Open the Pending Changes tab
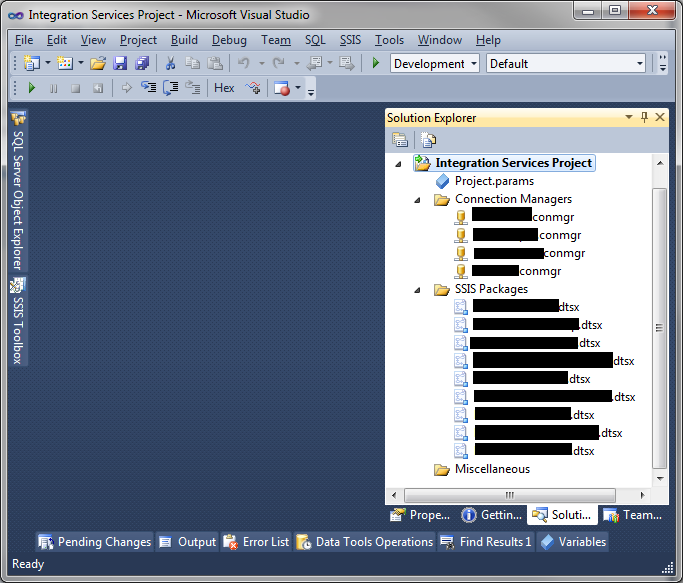Screen dimensions: 683x583 (94, 542)
